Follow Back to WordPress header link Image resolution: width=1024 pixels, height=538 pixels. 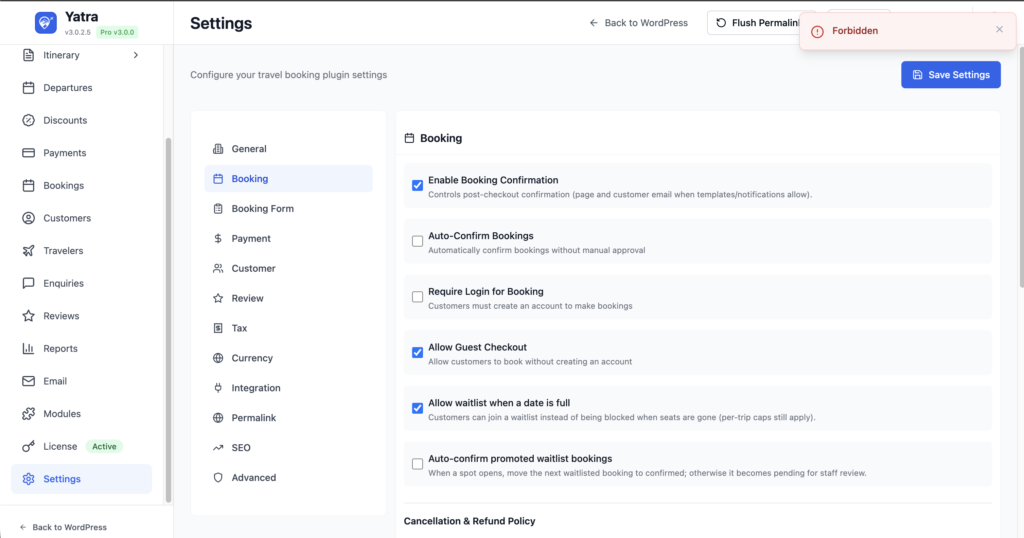click(638, 23)
